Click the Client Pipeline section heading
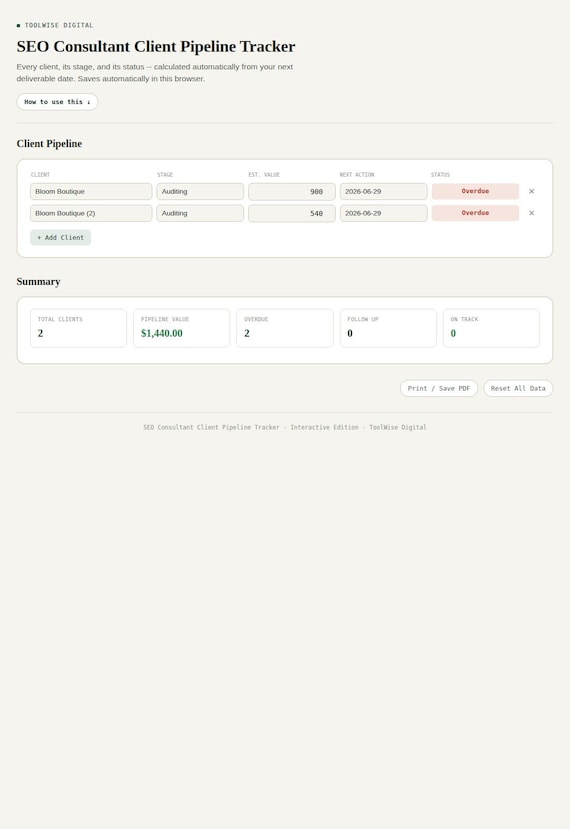This screenshot has width=570, height=829. (x=49, y=144)
